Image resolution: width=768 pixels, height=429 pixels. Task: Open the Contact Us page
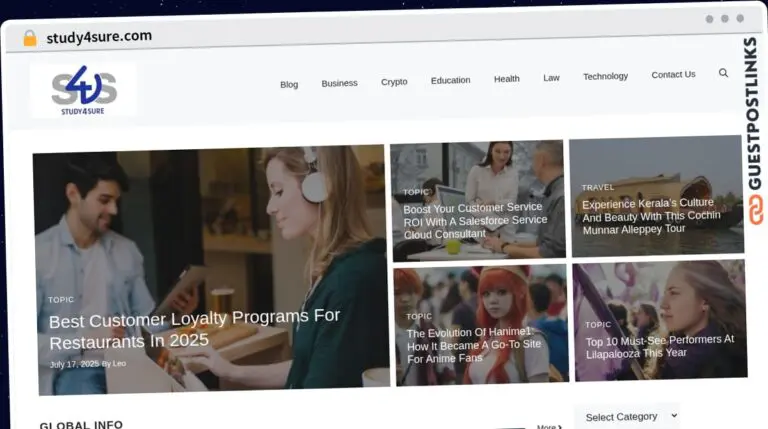point(673,74)
